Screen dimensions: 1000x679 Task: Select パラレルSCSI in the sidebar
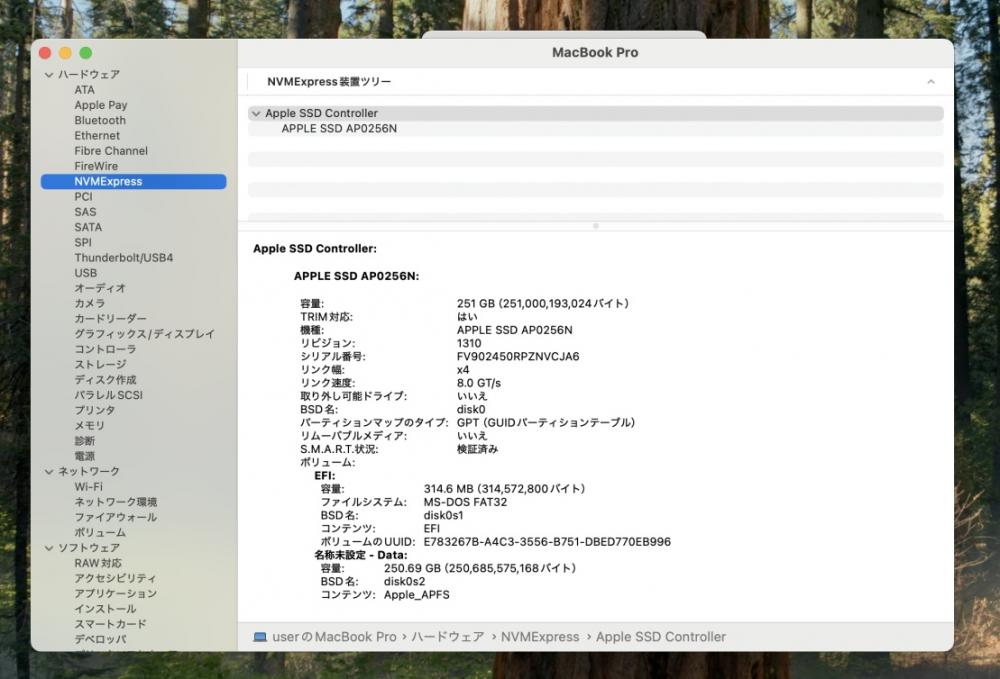[108, 395]
